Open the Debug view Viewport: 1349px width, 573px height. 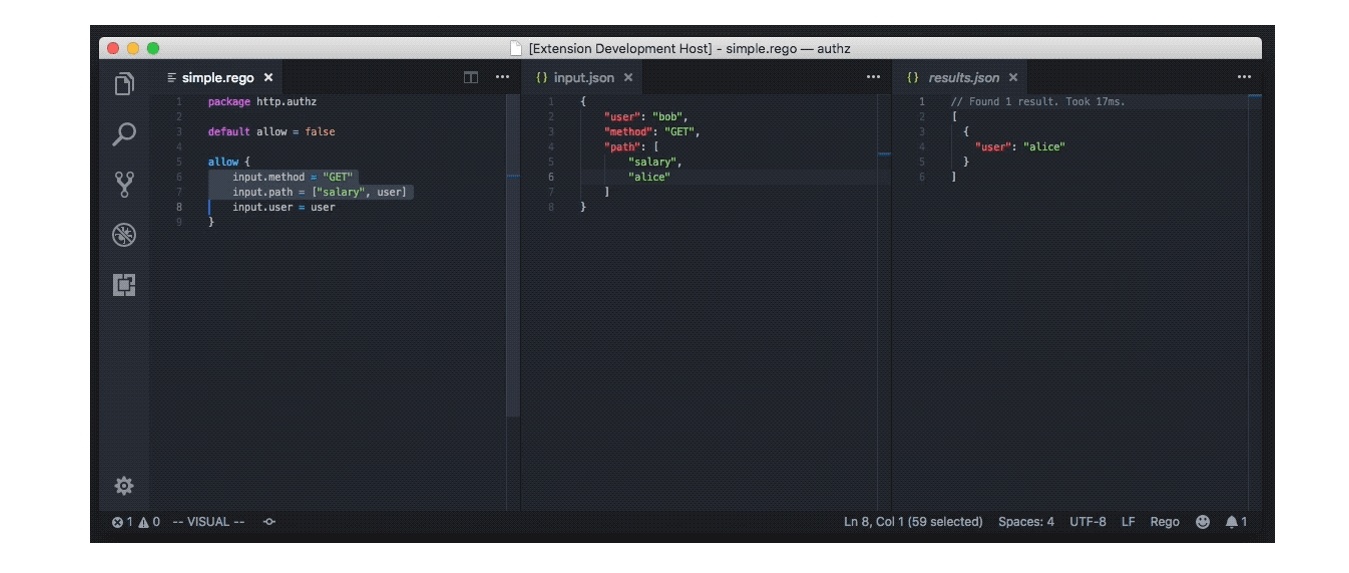coord(124,235)
